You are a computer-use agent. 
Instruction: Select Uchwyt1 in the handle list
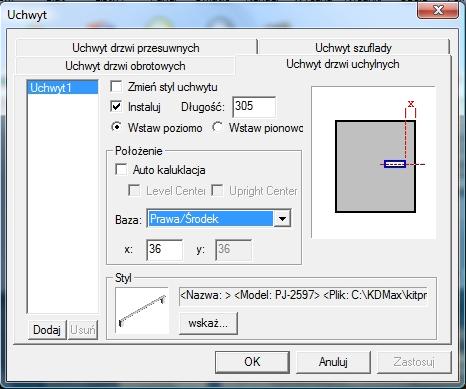tap(63, 88)
